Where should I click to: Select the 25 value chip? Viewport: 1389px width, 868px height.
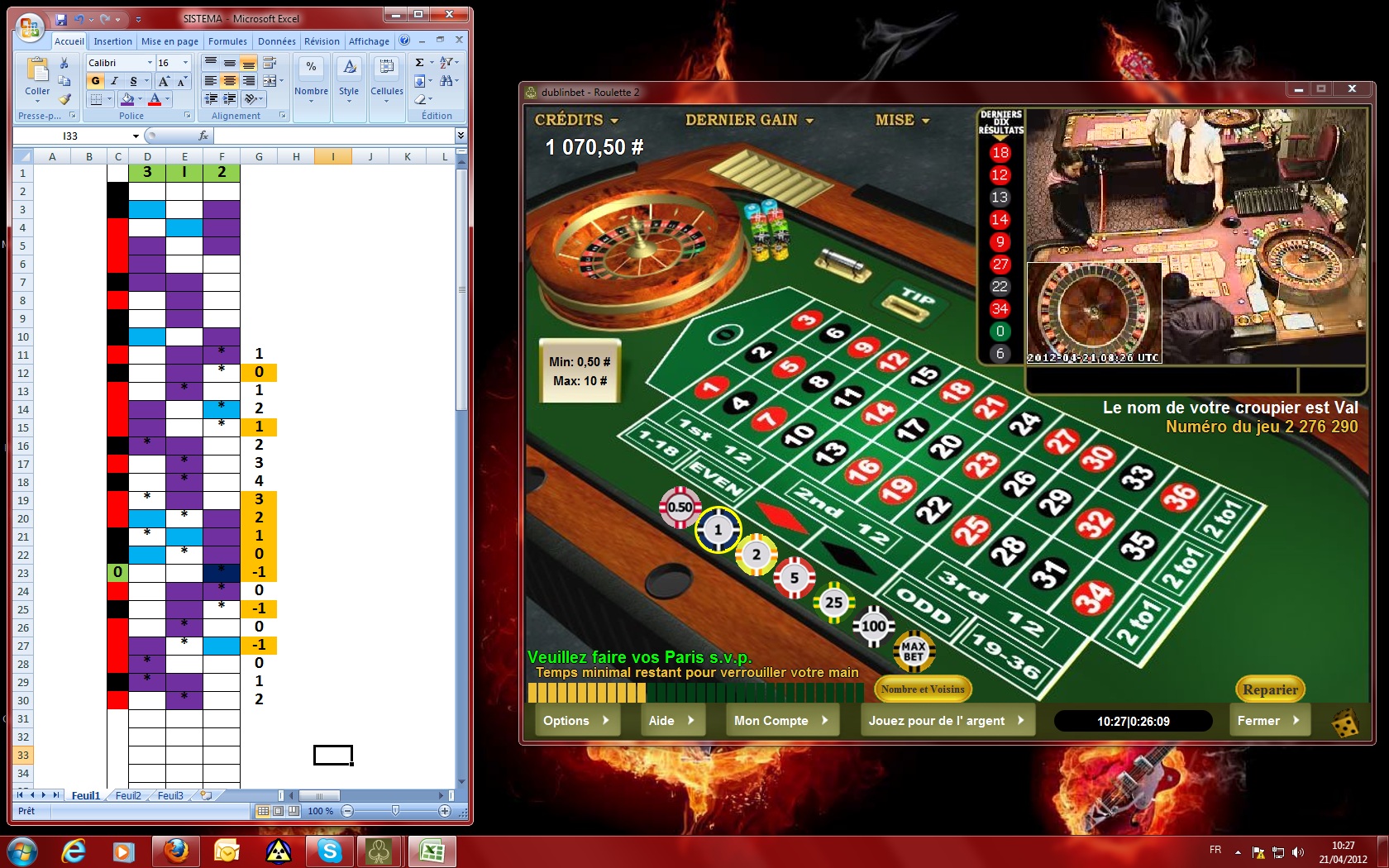[833, 603]
